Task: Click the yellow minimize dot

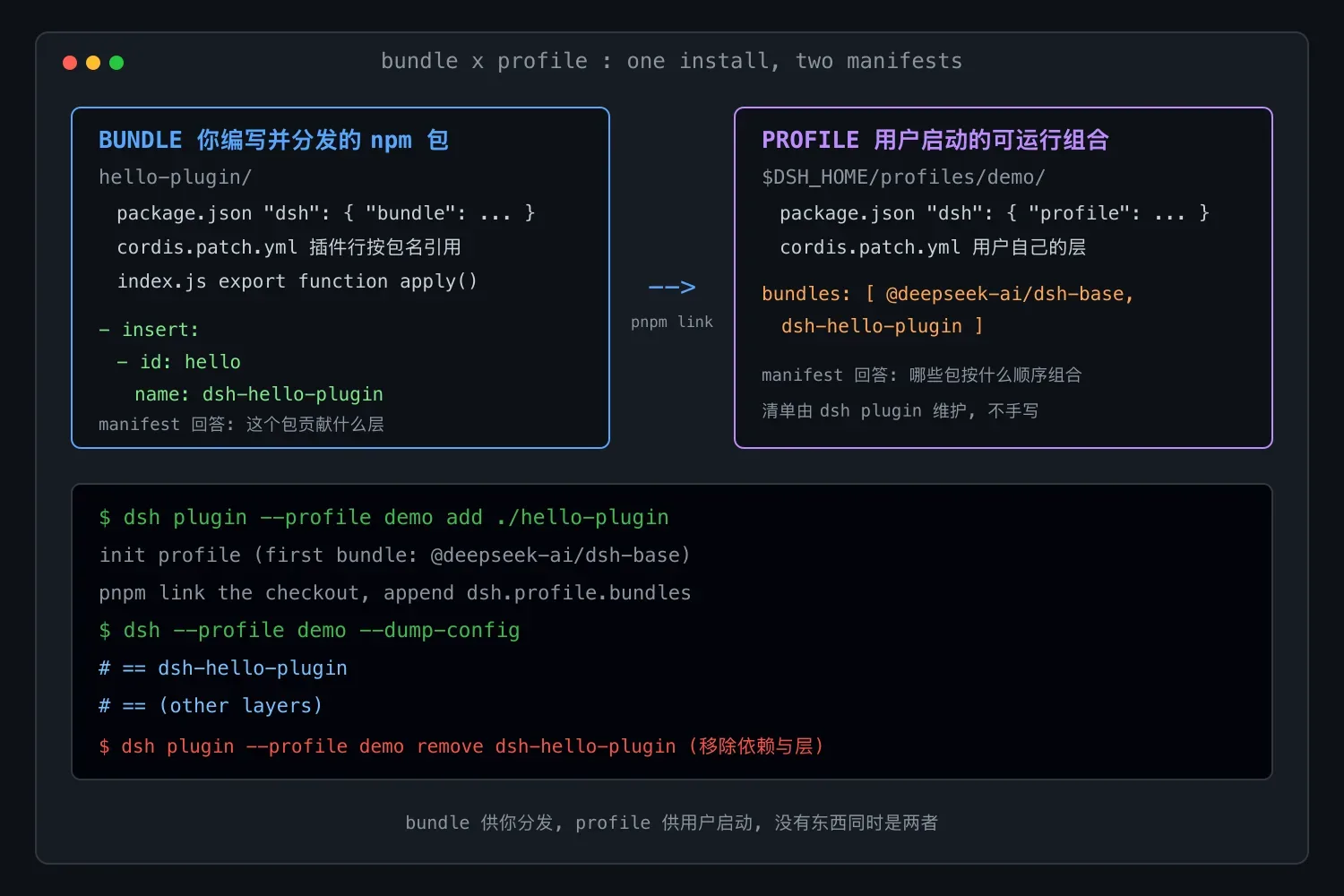Action: coord(93,63)
